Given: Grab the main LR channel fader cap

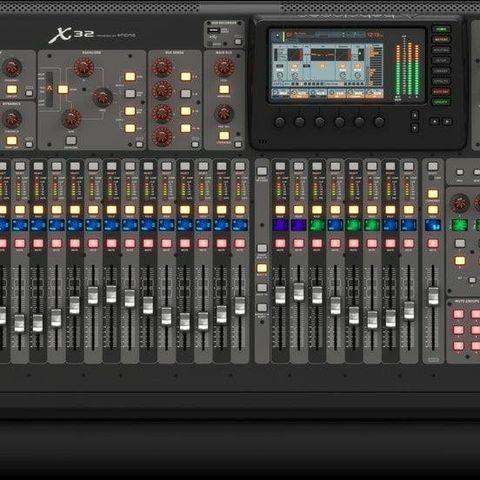Looking at the screenshot, I should point(433,296).
